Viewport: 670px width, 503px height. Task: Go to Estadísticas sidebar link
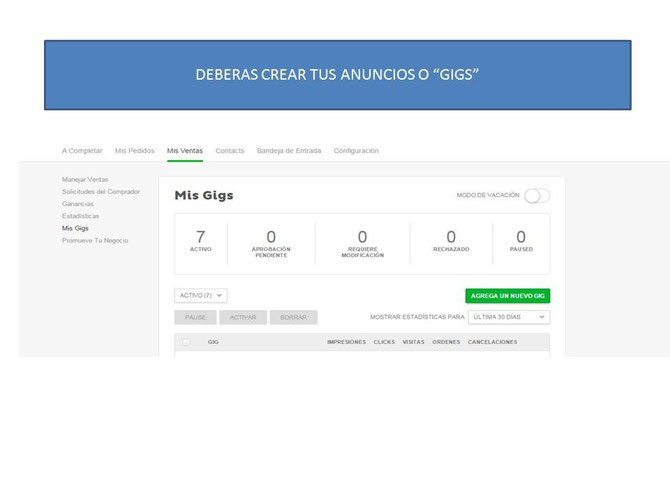coord(80,216)
